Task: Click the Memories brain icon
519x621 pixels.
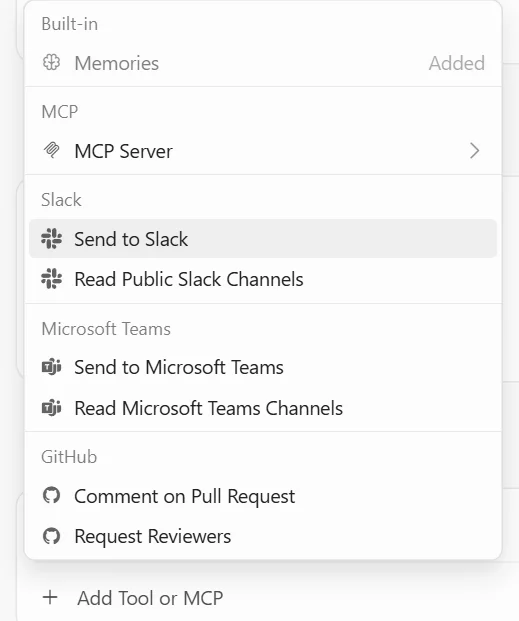Action: tap(52, 63)
